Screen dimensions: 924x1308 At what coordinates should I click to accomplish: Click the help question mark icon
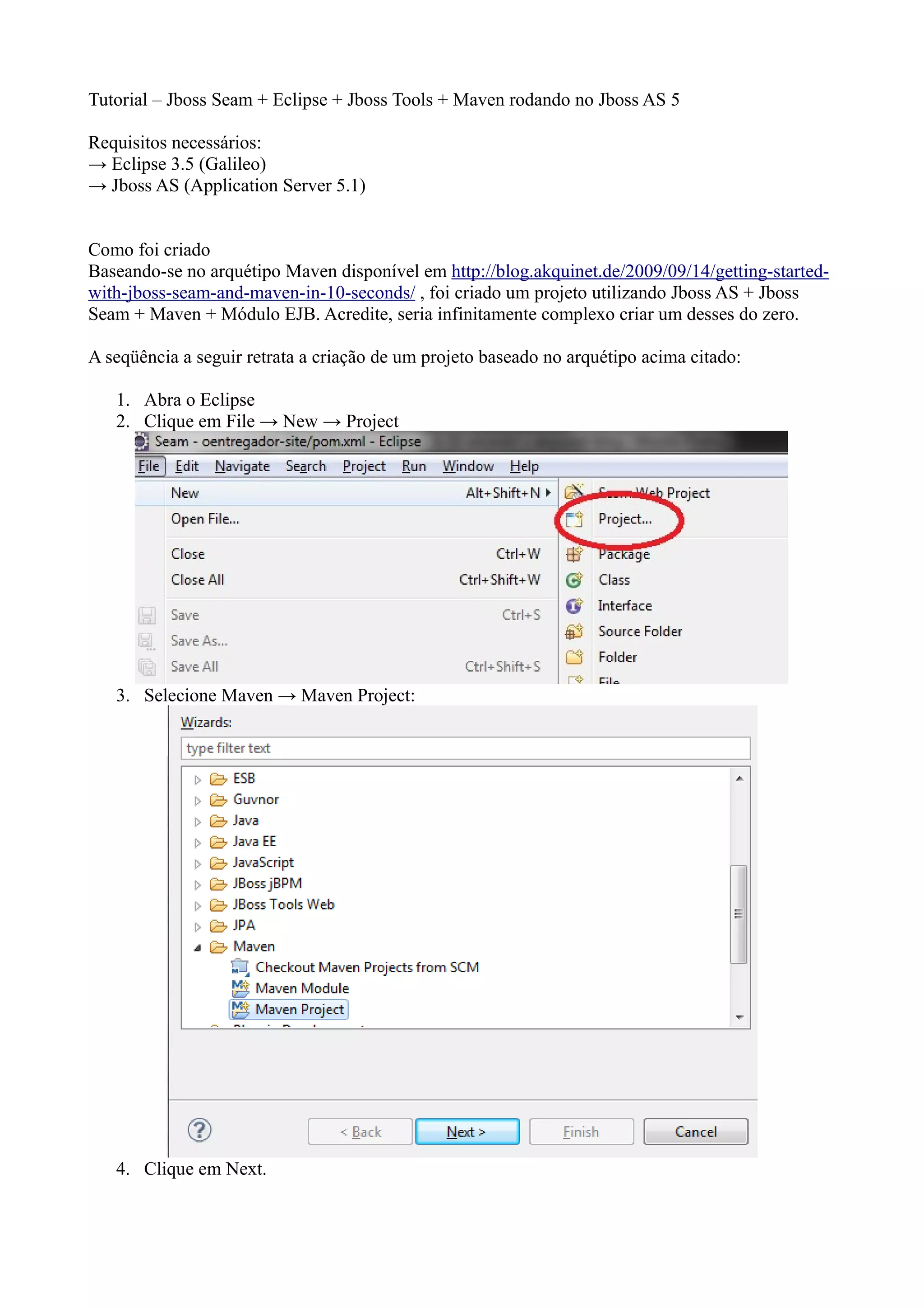199,1130
